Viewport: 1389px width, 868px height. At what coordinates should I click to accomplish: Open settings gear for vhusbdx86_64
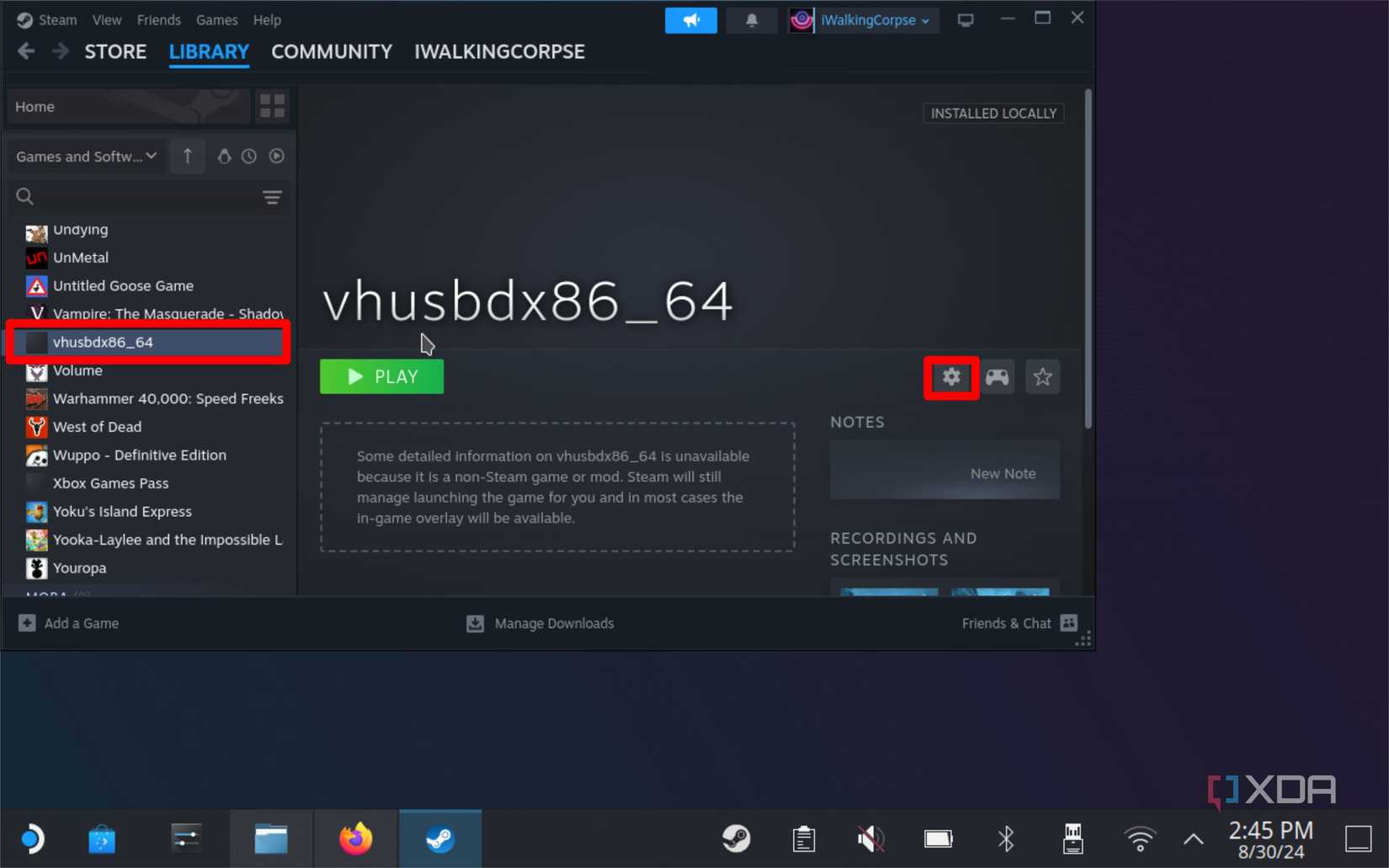(950, 377)
